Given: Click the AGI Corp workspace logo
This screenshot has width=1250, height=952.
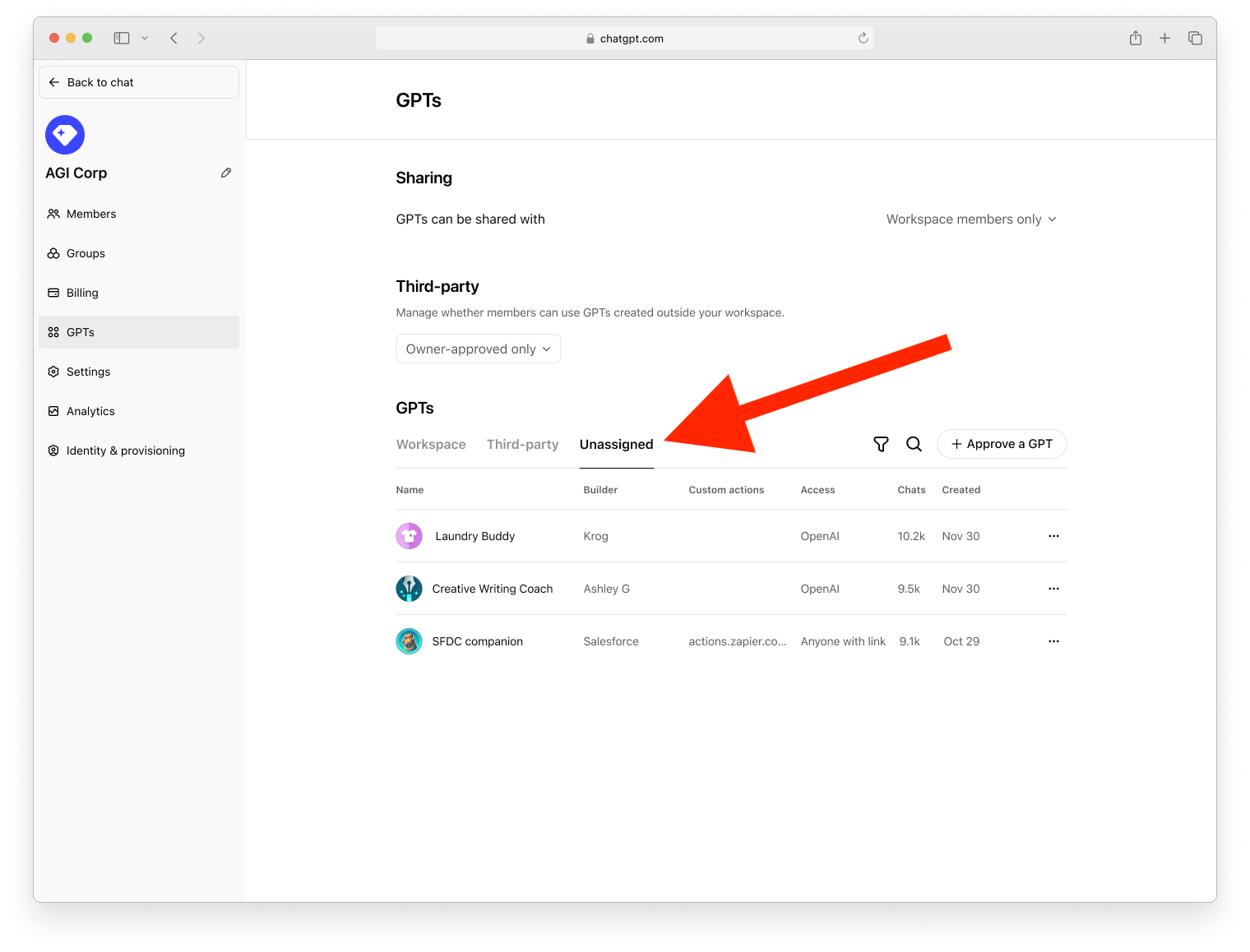Looking at the screenshot, I should click(x=64, y=134).
